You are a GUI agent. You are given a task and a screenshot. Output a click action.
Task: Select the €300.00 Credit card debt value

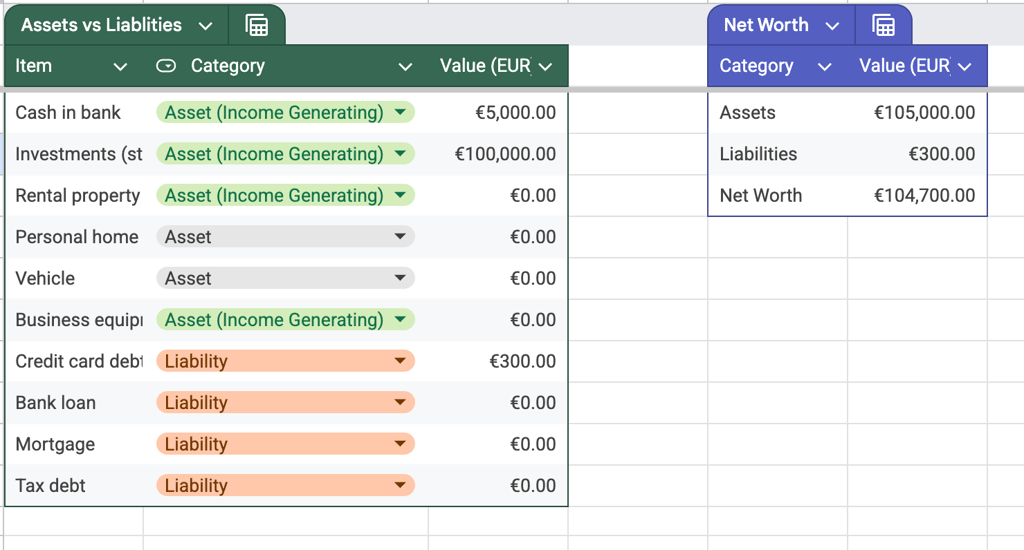pos(498,361)
